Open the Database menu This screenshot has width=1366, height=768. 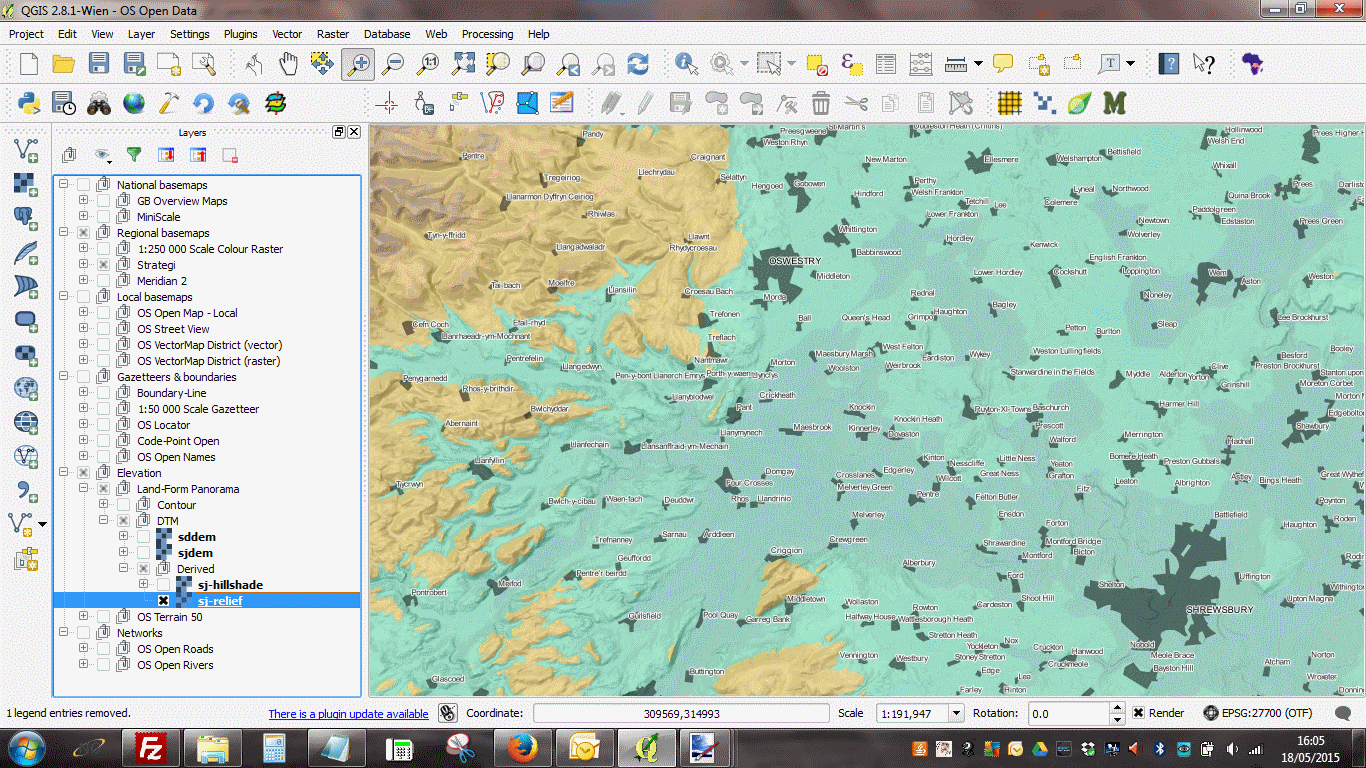[387, 33]
